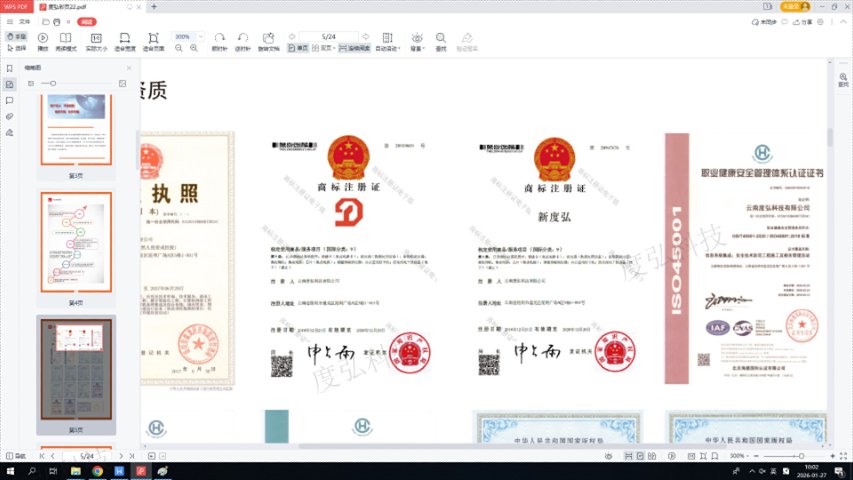Zoom in with the toolbar magnifier plus
853x480 pixels.
coord(194,48)
